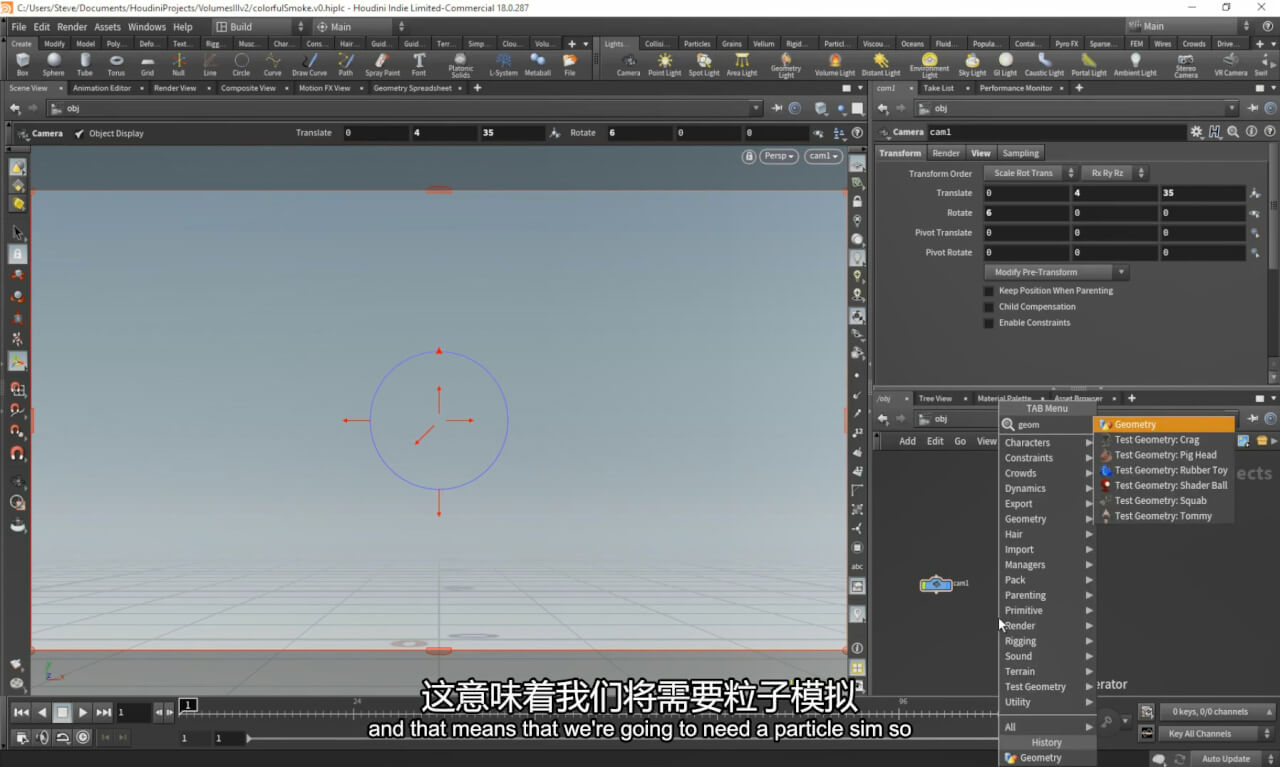This screenshot has height=767, width=1280.
Task: Select the Tube shelf tool
Action: pos(85,65)
